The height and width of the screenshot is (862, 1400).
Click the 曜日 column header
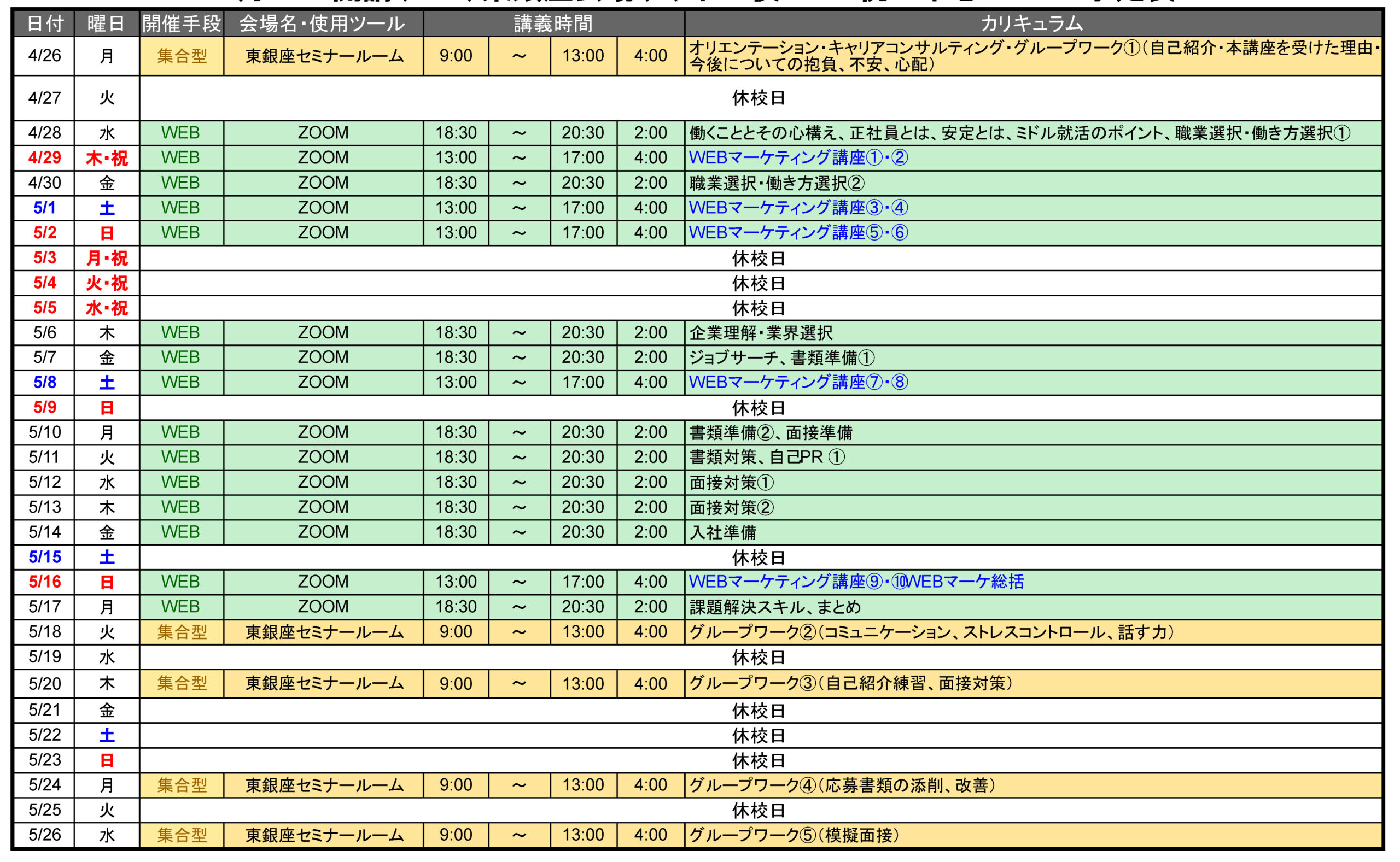[107, 24]
